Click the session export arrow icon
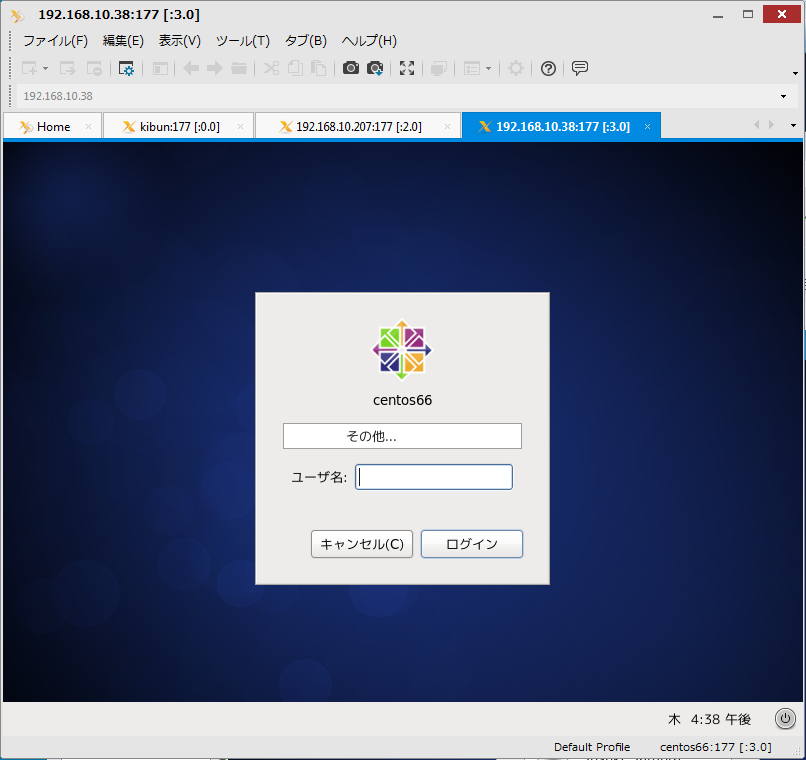 coord(67,68)
